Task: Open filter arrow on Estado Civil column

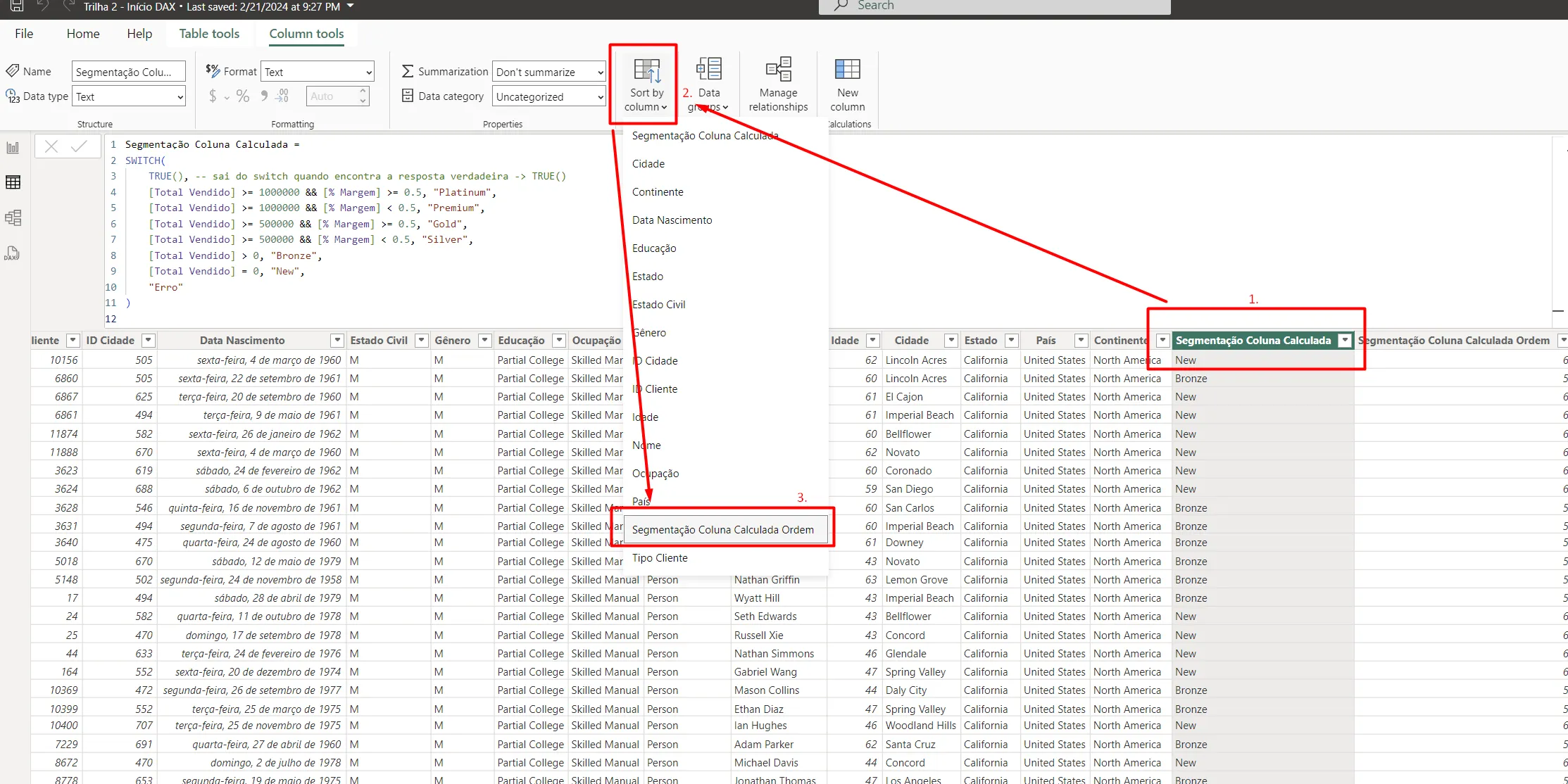Action: 422,341
